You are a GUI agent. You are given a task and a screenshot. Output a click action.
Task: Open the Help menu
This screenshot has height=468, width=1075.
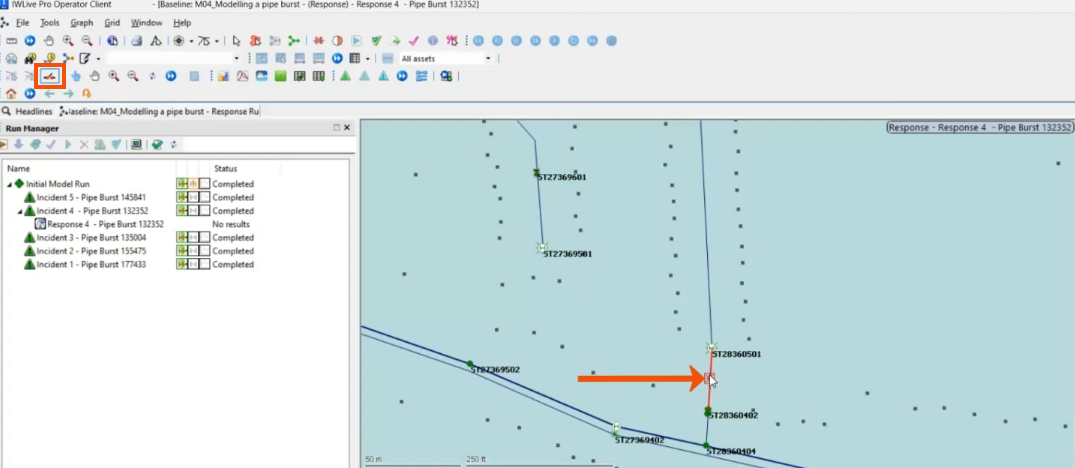click(182, 23)
